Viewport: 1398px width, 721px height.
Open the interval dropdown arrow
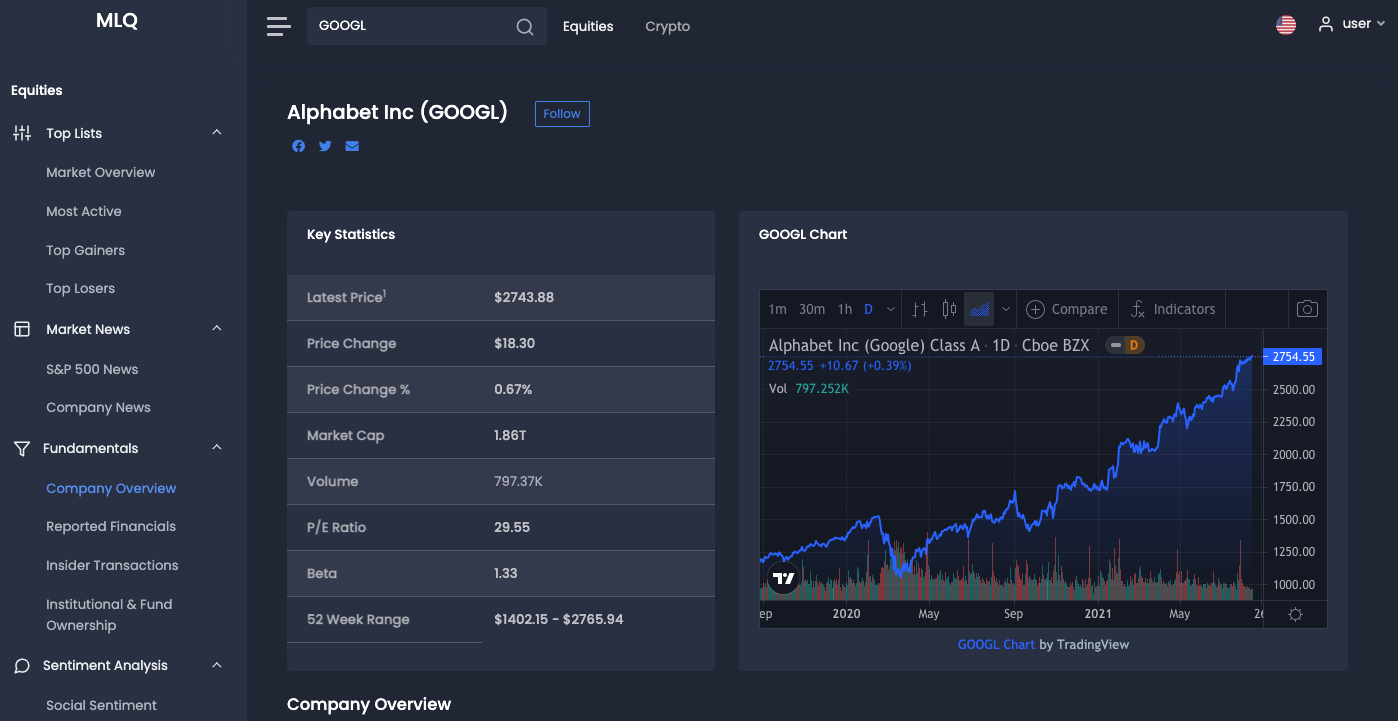(x=891, y=309)
